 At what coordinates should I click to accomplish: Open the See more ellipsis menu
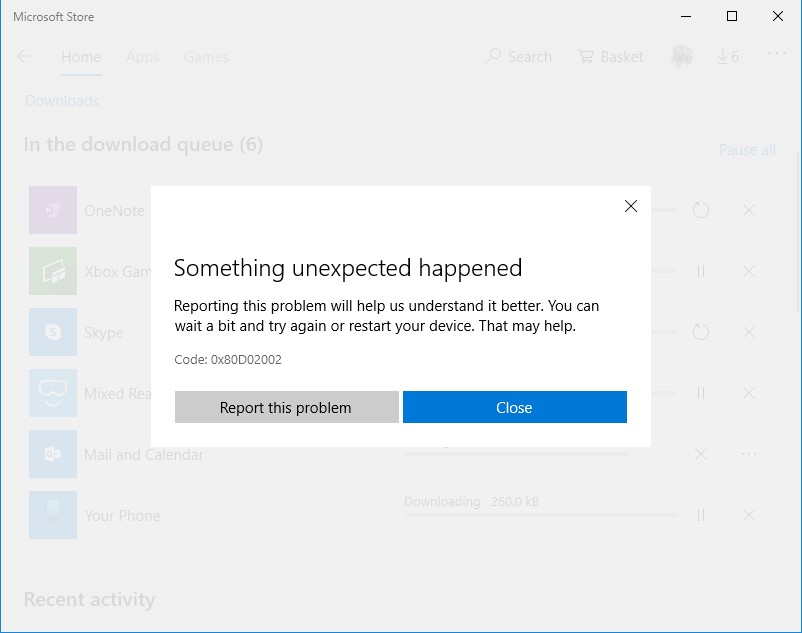776,53
